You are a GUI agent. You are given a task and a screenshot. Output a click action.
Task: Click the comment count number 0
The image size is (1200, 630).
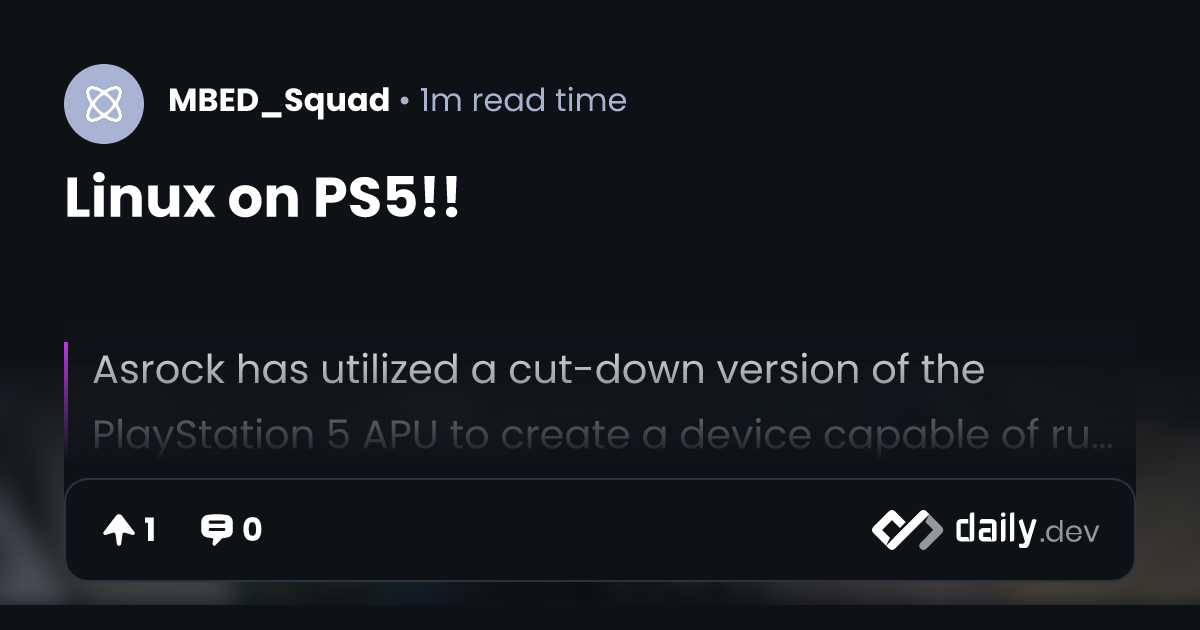(252, 530)
